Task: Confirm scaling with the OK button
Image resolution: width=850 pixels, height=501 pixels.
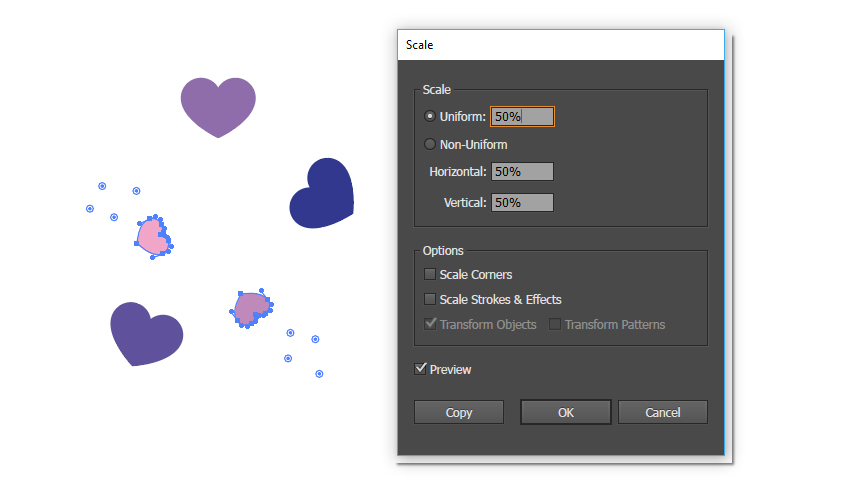Action: point(565,413)
